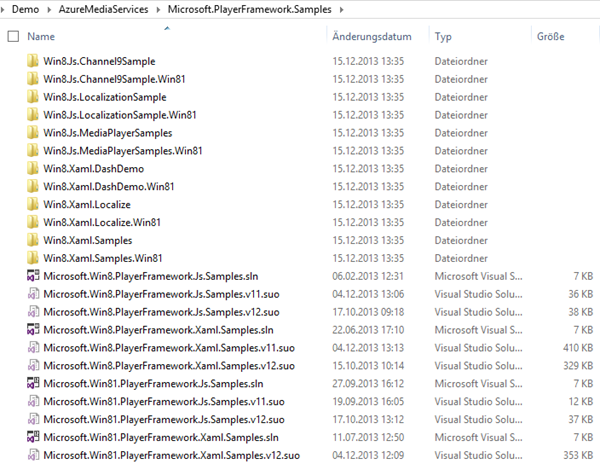The width and height of the screenshot is (600, 464).
Task: Click date 19.09.2013 16:05
Action: coord(368,402)
